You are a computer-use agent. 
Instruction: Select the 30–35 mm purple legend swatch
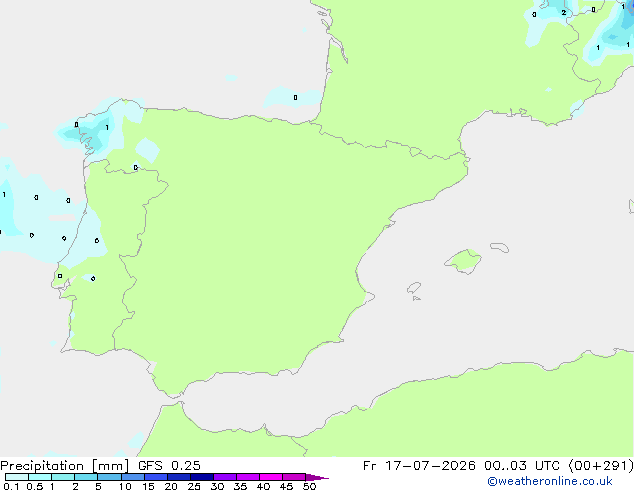pyautogui.click(x=224, y=477)
